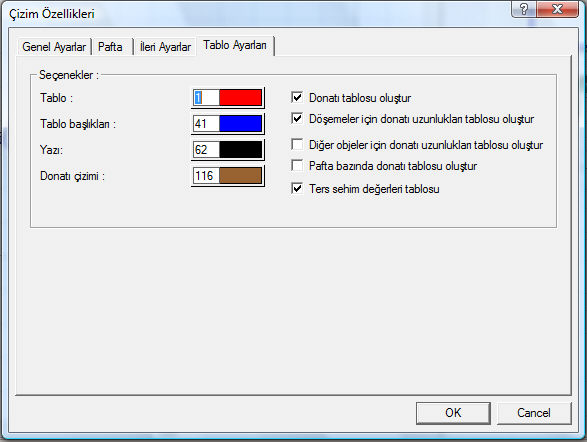Click the Seçenekler group title
The height and width of the screenshot is (442, 587).
coord(69,75)
